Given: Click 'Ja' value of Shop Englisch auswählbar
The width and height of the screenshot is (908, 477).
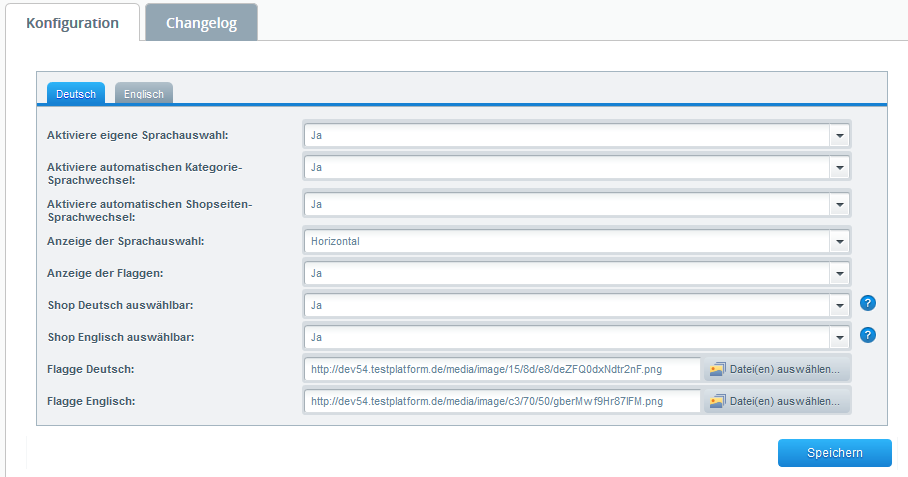Looking at the screenshot, I should (316, 337).
